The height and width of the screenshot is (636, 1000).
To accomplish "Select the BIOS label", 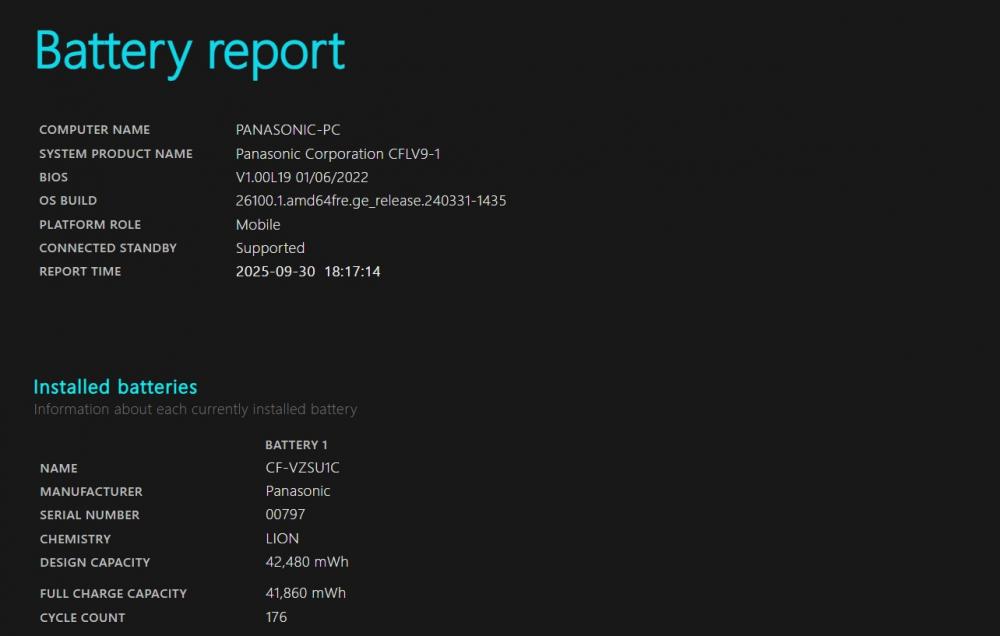I will pyautogui.click(x=54, y=177).
